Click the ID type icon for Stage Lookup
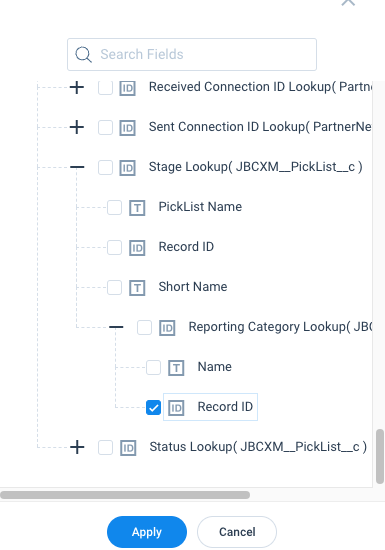385x550 pixels. 128,168
